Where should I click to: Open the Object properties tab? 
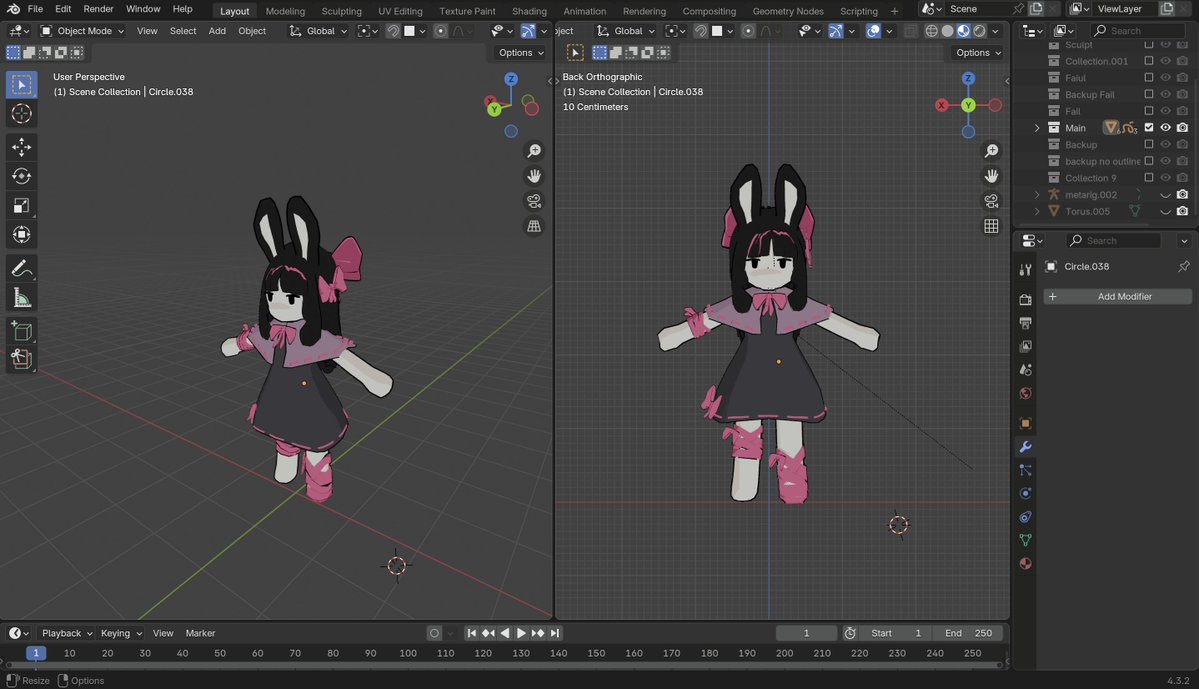pos(1025,424)
